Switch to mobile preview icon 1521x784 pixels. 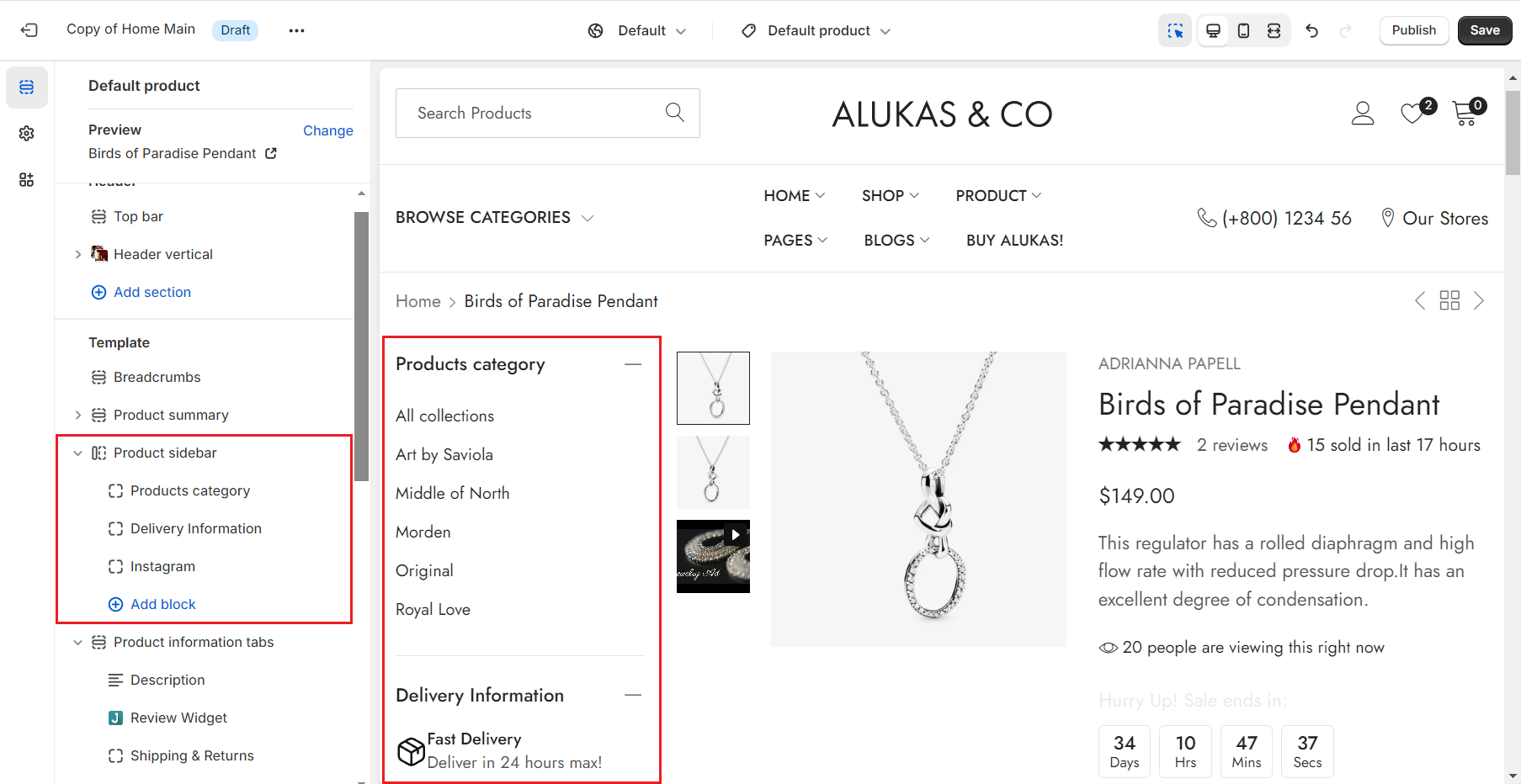pyautogui.click(x=1243, y=31)
